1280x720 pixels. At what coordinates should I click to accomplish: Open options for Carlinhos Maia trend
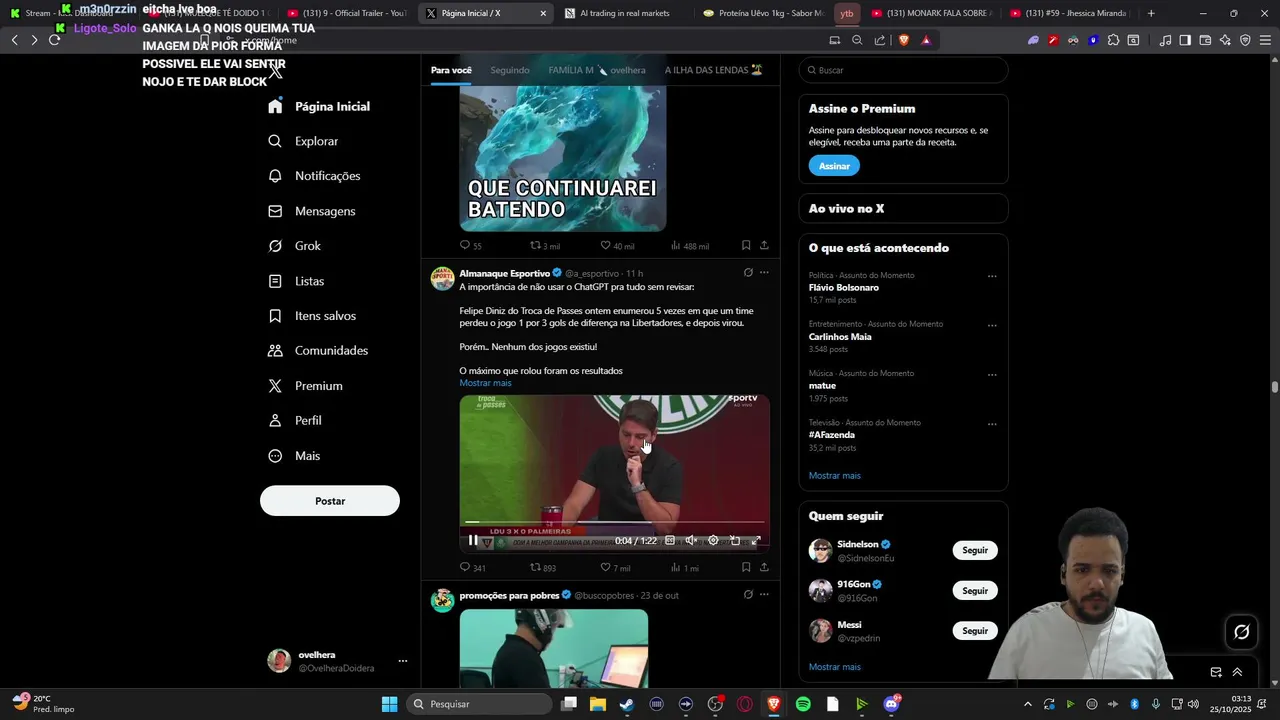click(x=992, y=325)
